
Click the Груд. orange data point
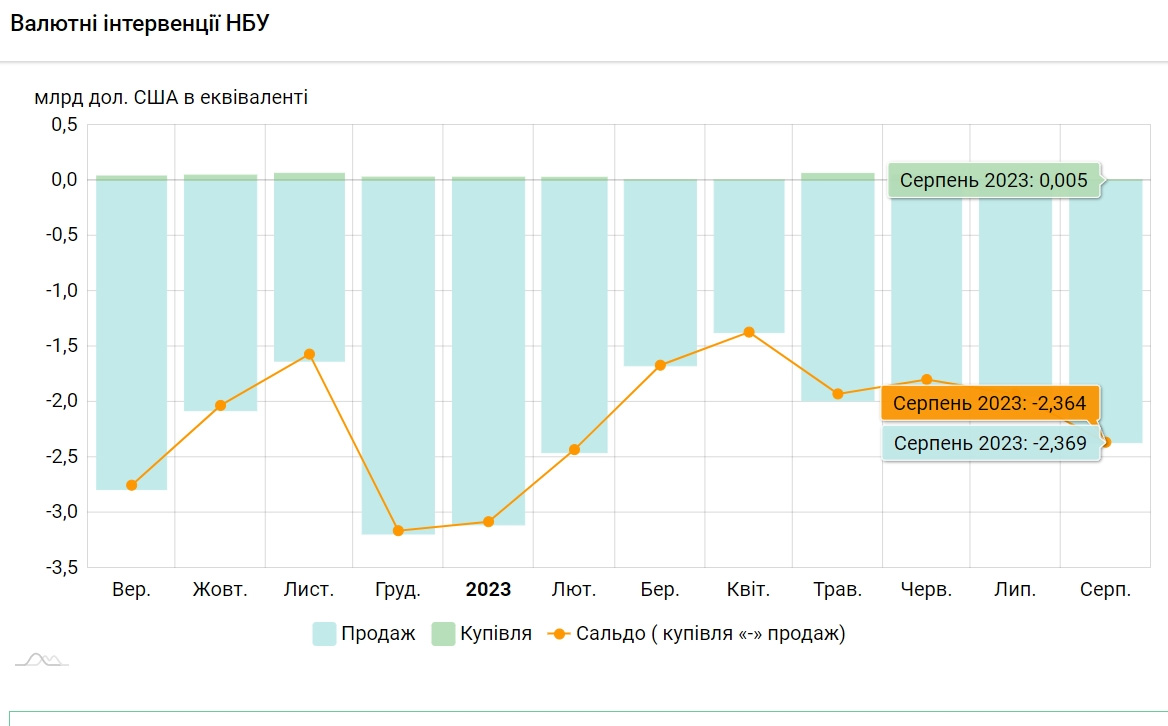pyautogui.click(x=398, y=531)
